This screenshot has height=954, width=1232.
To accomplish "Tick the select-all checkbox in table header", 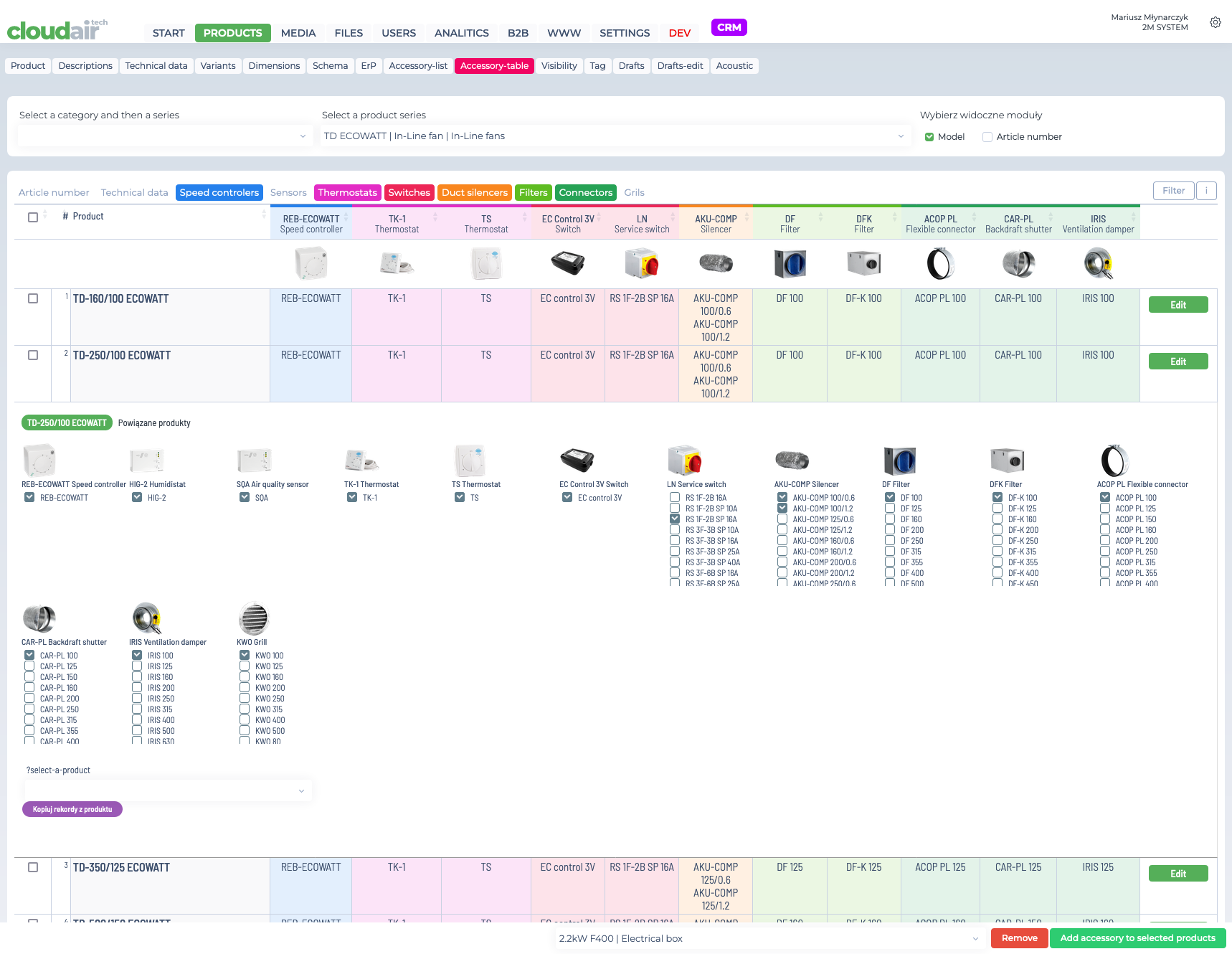I will 33,217.
